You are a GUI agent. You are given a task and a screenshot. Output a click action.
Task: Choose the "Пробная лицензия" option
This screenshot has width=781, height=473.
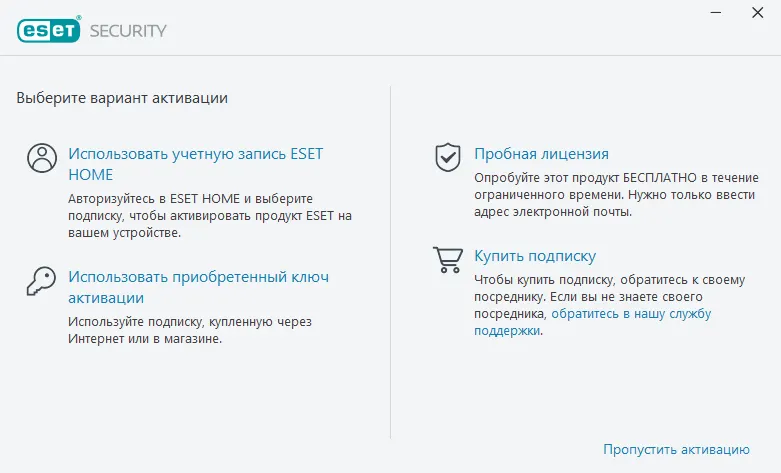541,153
